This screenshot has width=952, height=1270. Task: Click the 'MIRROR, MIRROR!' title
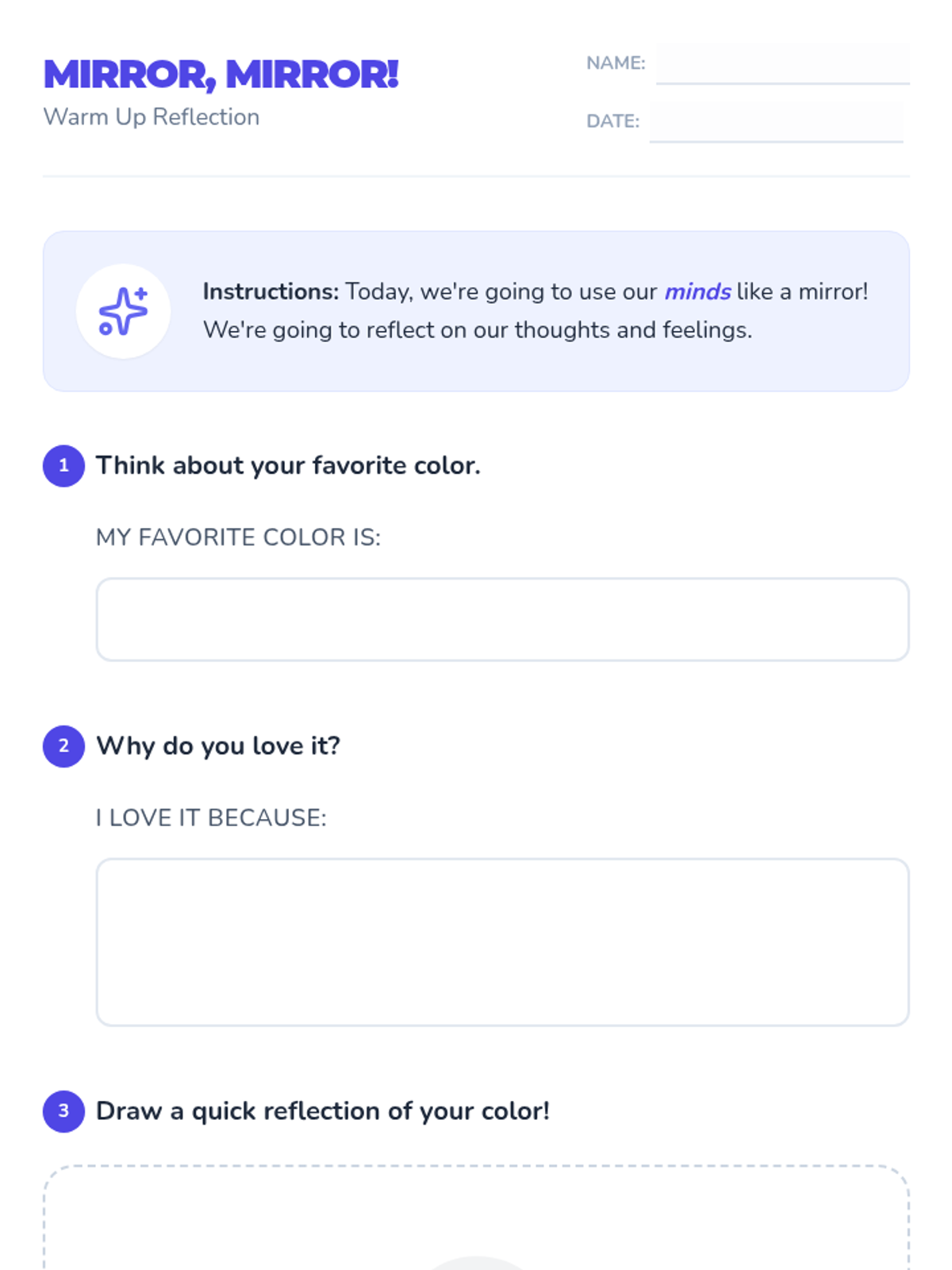click(221, 75)
